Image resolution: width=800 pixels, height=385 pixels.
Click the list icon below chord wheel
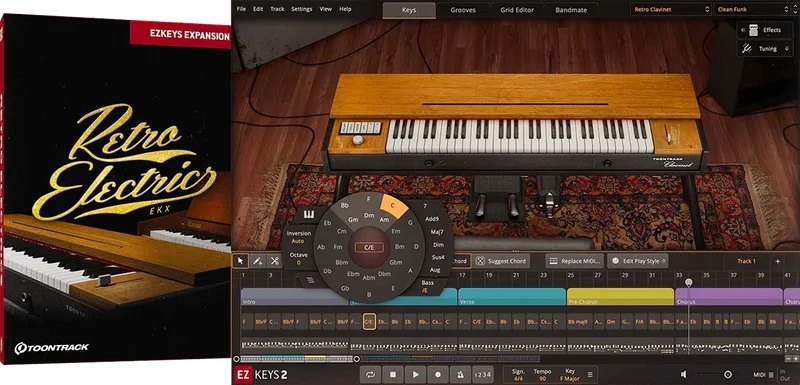coord(310,279)
